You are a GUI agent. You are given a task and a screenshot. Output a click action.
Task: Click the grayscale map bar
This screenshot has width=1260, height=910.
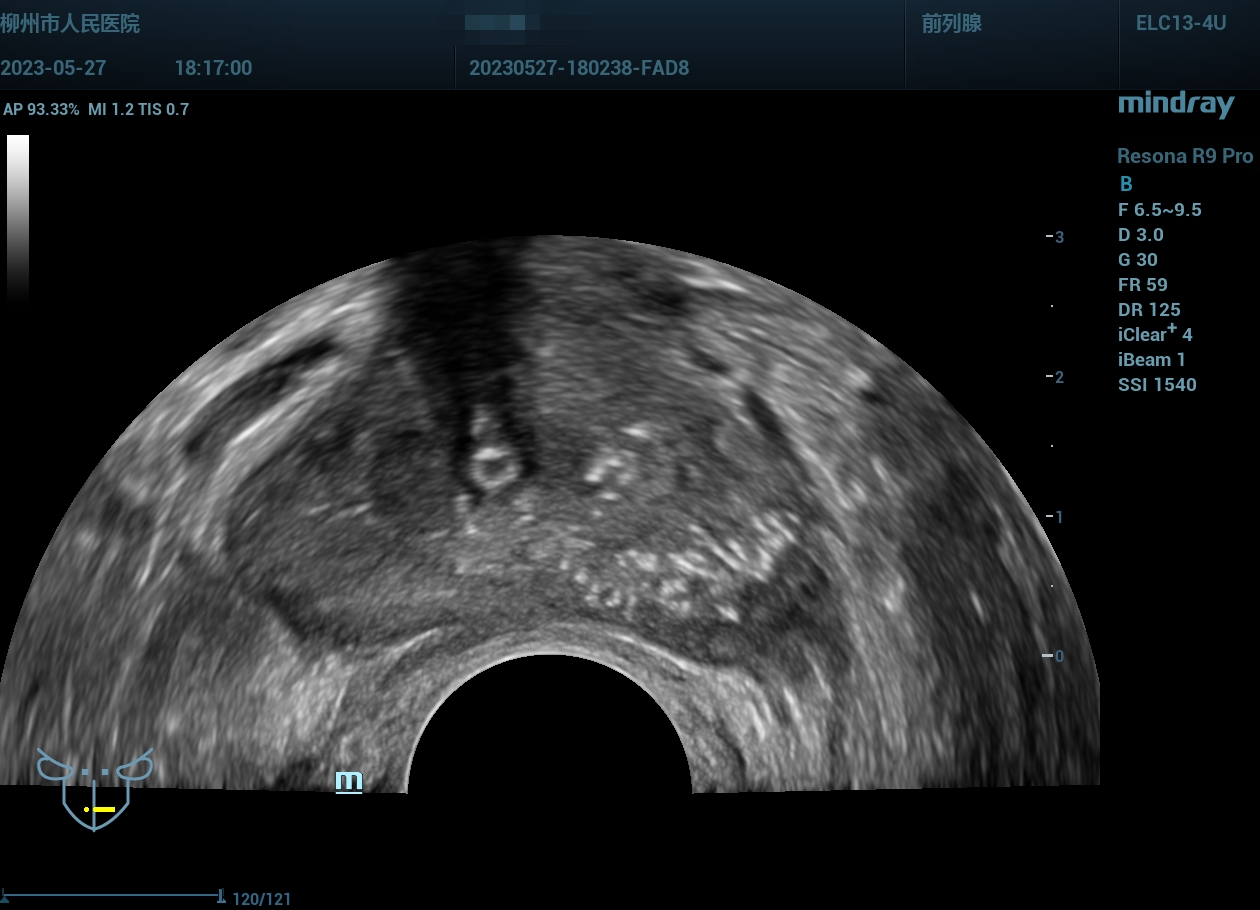pyautogui.click(x=18, y=215)
